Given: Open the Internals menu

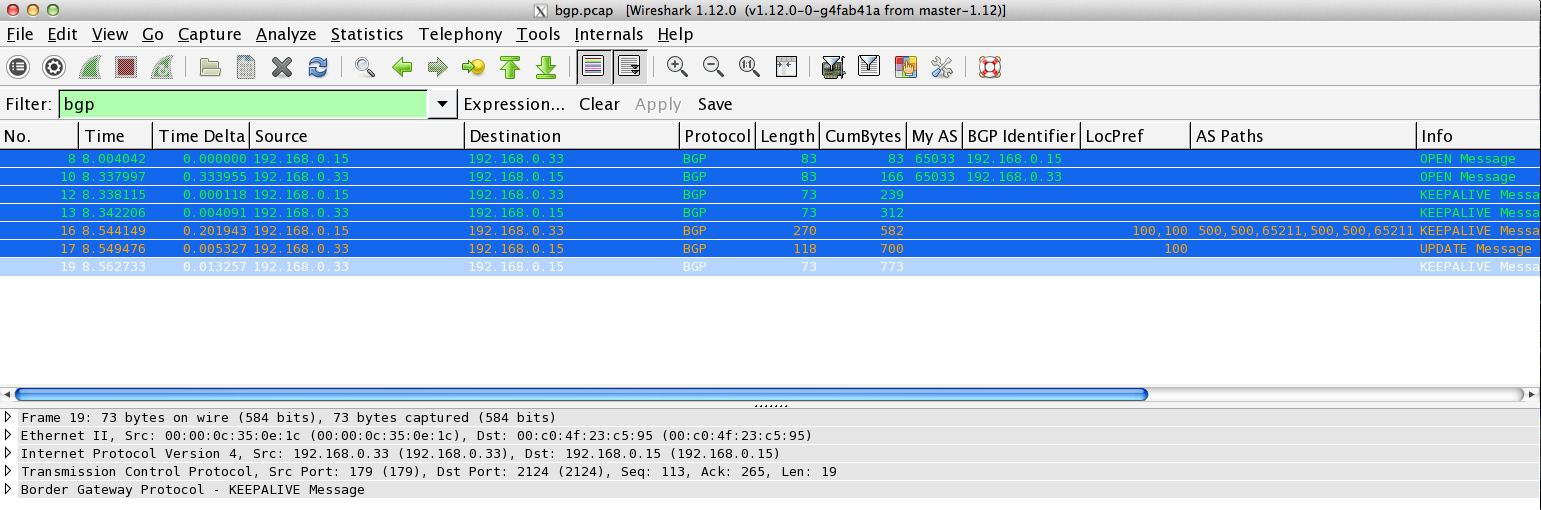Looking at the screenshot, I should [609, 34].
